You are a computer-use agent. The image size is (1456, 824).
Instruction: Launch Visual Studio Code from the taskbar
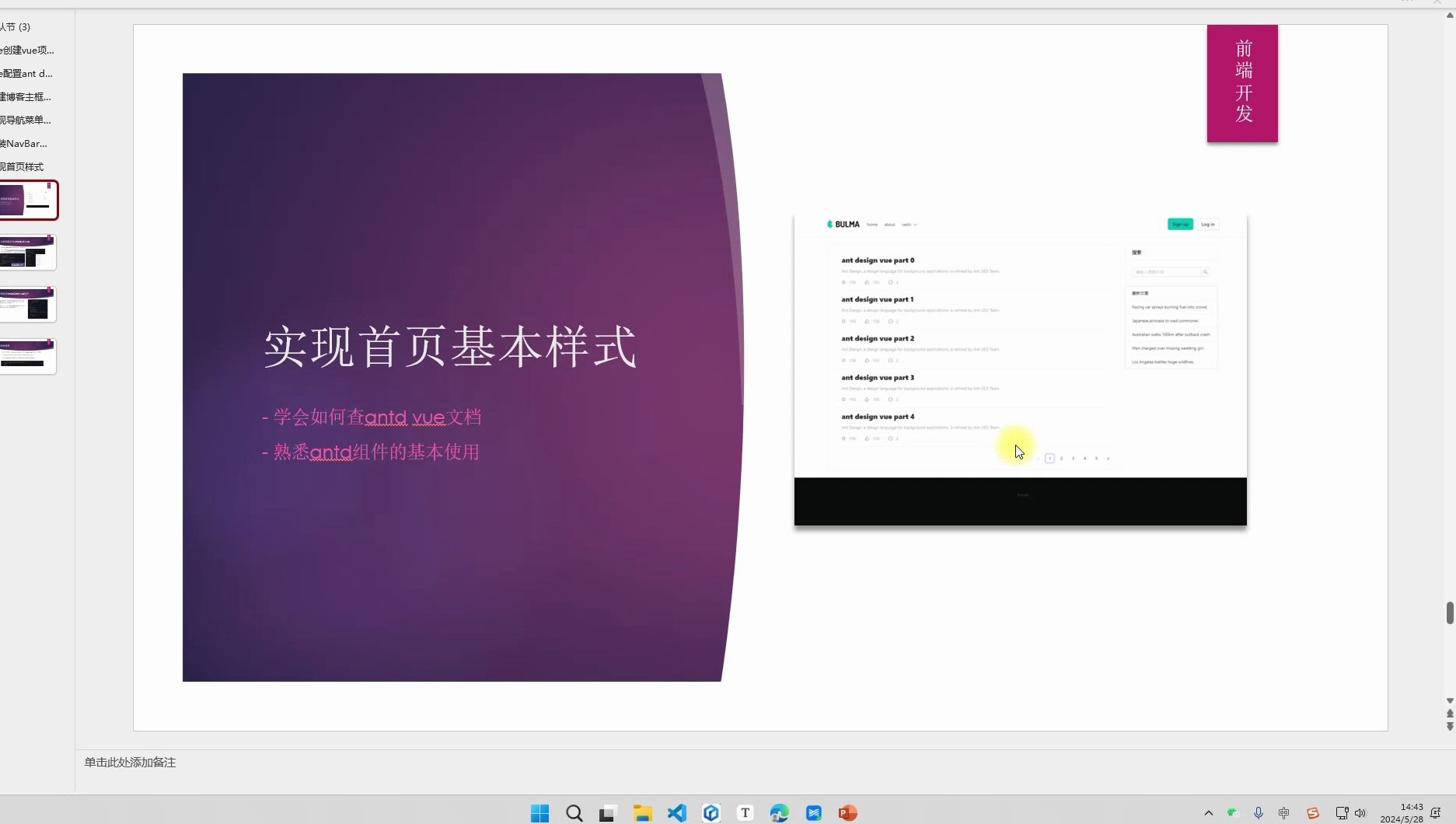click(676, 813)
